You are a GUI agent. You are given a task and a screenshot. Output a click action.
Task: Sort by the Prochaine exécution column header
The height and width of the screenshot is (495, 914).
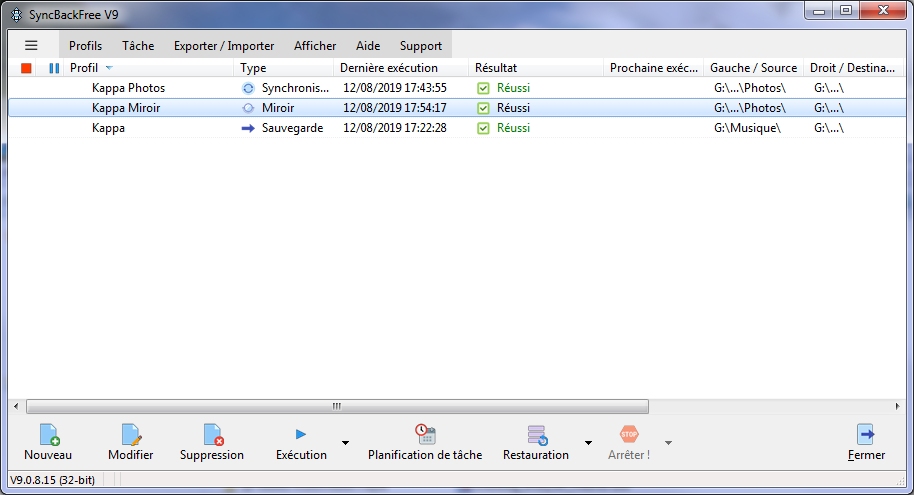[x=654, y=68]
